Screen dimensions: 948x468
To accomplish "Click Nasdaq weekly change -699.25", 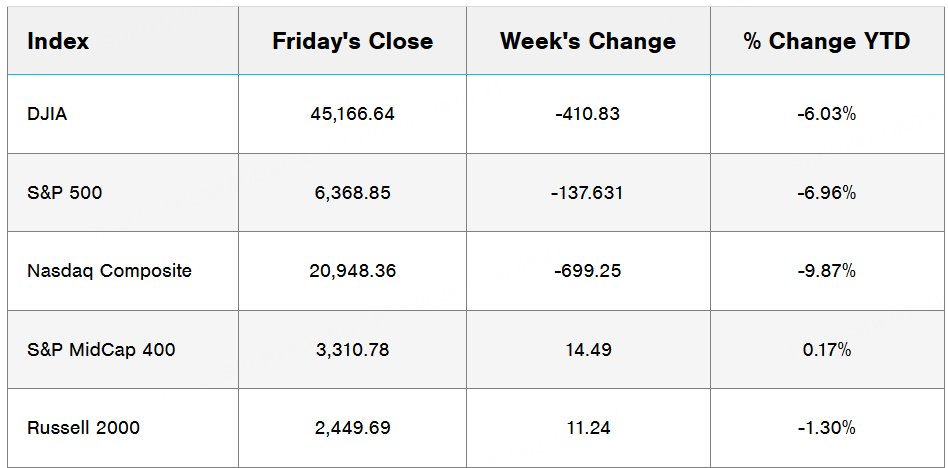I will coord(587,271).
